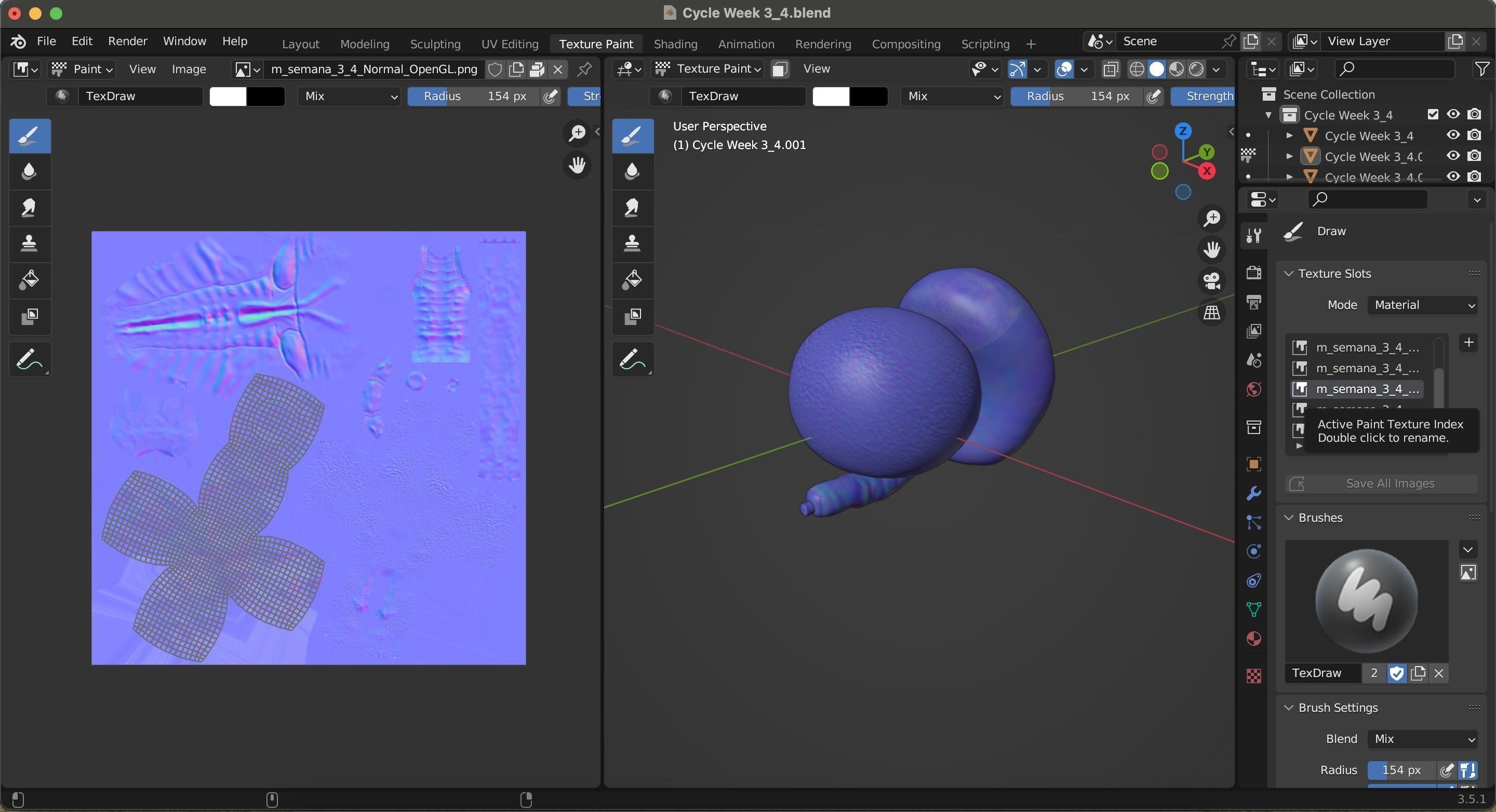Select the Smear tool in the 3D viewport toolbar
The height and width of the screenshot is (812, 1496).
click(633, 208)
